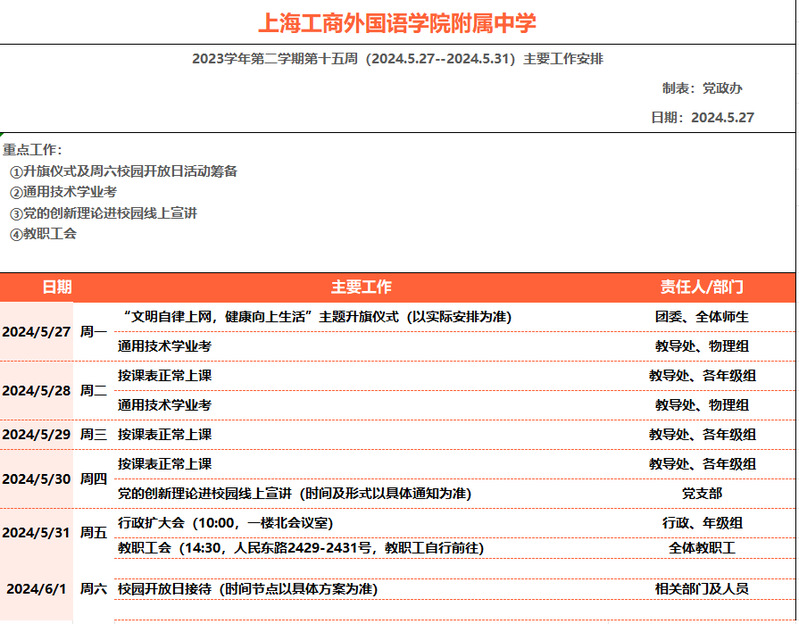Select date cell 2024/5/31
The image size is (799, 624).
[36, 533]
